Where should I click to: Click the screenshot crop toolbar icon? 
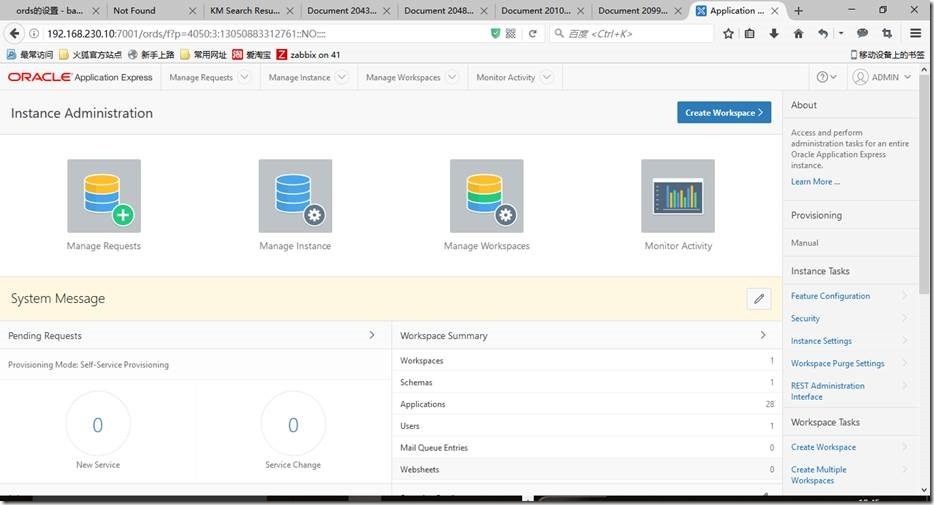pyautogui.click(x=887, y=33)
